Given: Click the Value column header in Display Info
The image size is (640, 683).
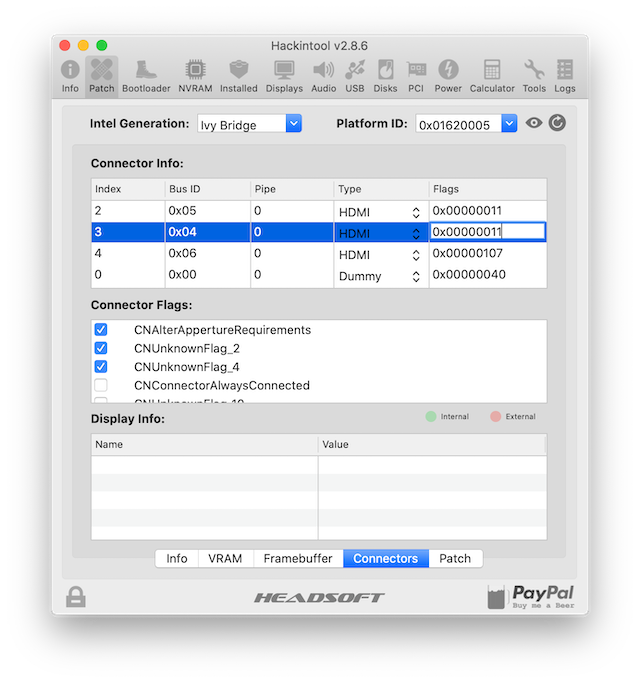Looking at the screenshot, I should 433,445.
